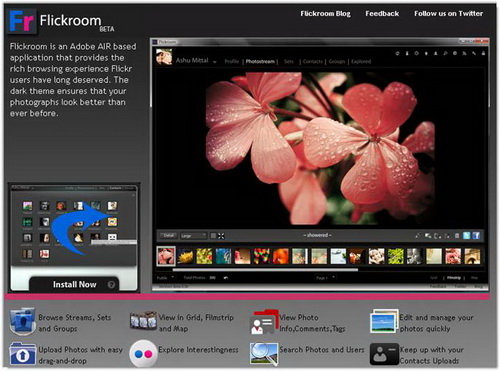This screenshot has height=371, width=500.
Task: Open the Large size dropdown
Action: (x=193, y=236)
